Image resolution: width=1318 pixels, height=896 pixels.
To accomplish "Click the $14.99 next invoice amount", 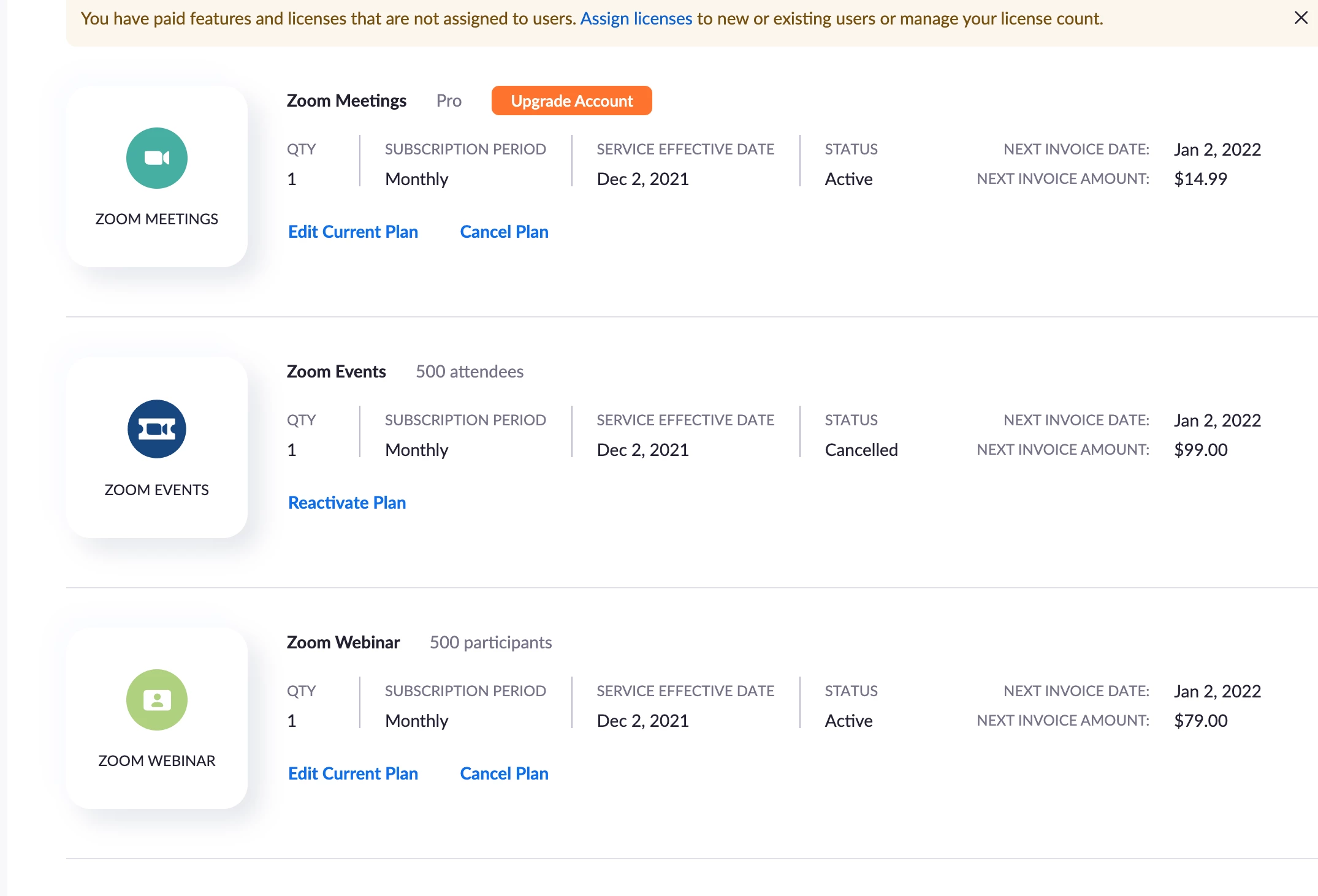I will point(1200,179).
